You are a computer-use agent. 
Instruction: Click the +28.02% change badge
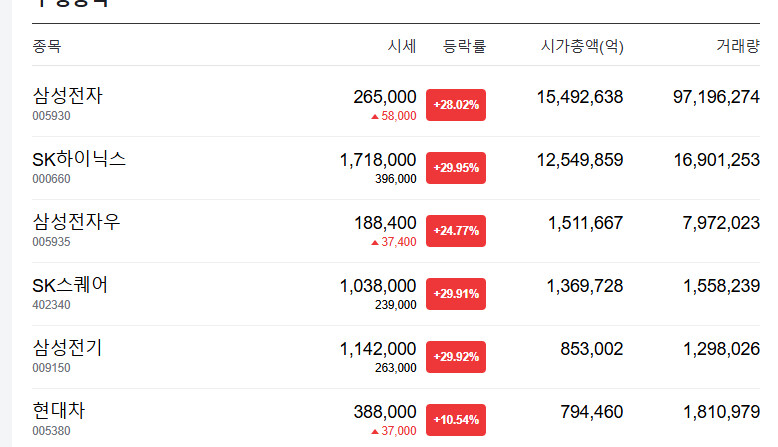coord(456,105)
